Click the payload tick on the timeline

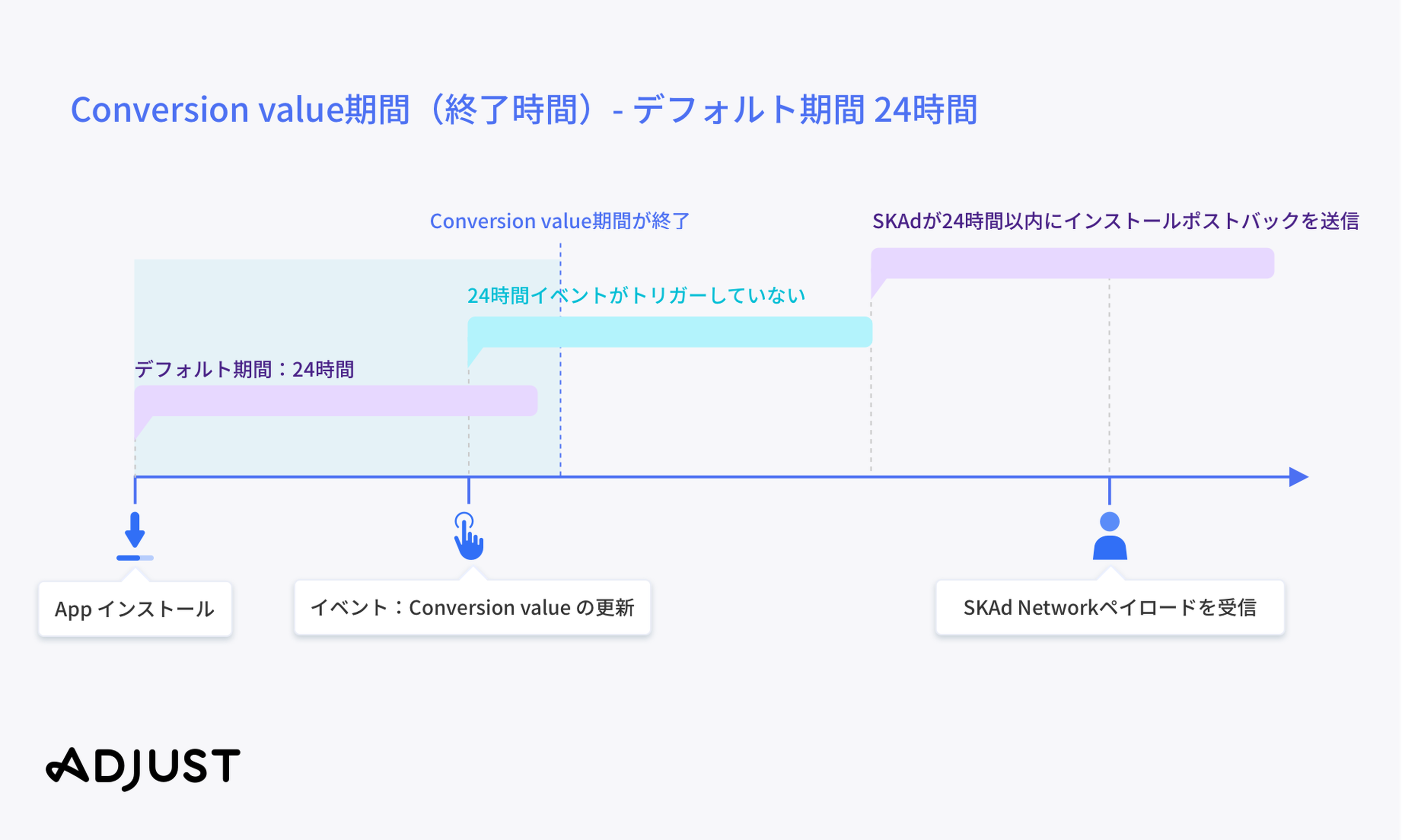tap(1110, 491)
